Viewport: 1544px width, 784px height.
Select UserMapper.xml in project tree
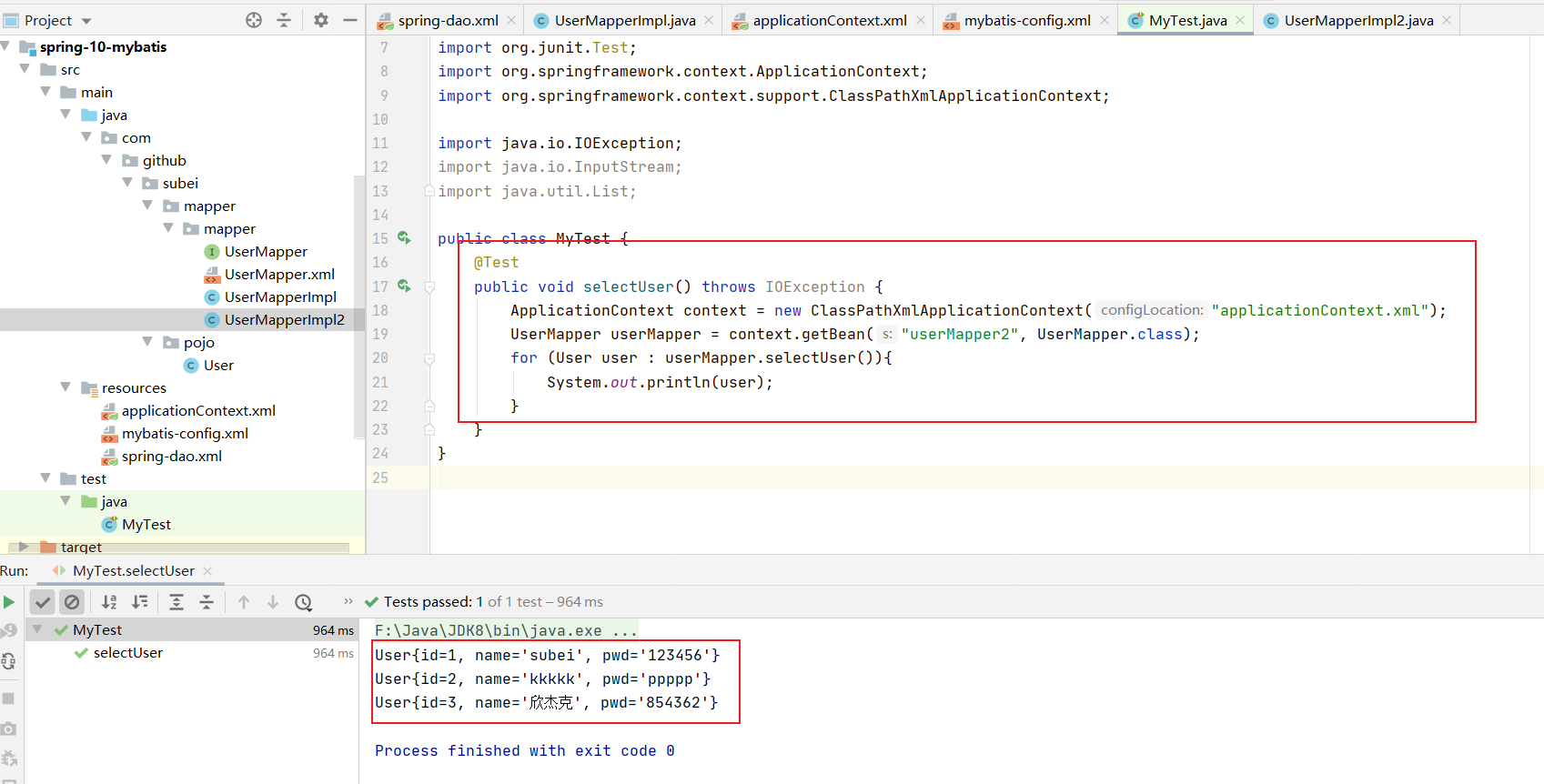coord(269,274)
